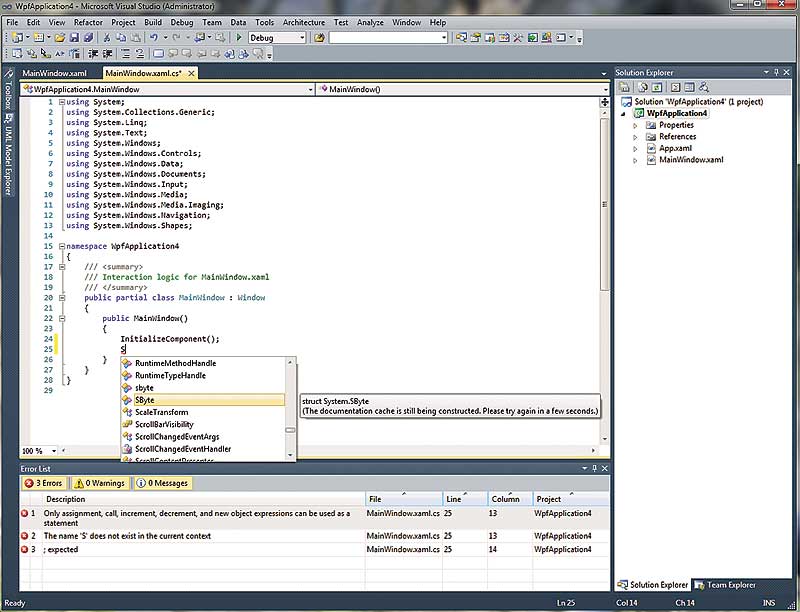Start debugging with the green play icon

pyautogui.click(x=239, y=38)
